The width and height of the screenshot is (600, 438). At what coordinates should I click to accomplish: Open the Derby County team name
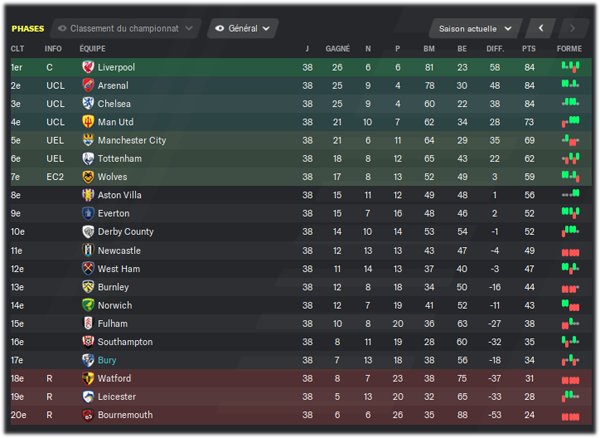[x=126, y=232]
